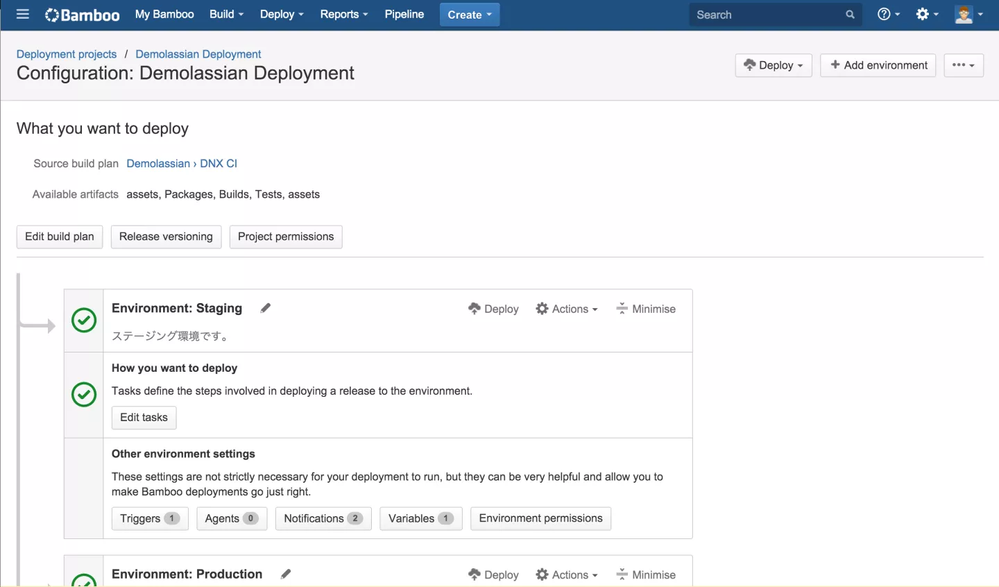Image resolution: width=999 pixels, height=587 pixels.
Task: Minimise the Production environment panel
Action: click(x=645, y=574)
